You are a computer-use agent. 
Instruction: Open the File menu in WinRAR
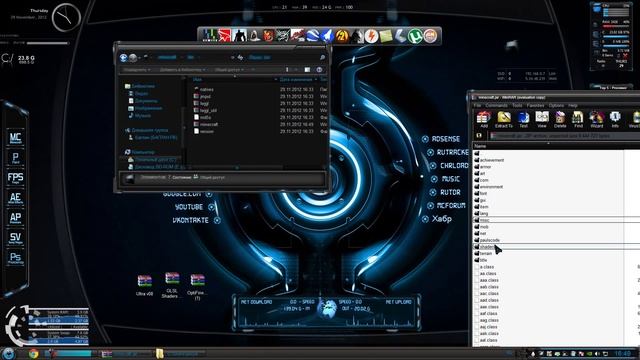pyautogui.click(x=477, y=105)
